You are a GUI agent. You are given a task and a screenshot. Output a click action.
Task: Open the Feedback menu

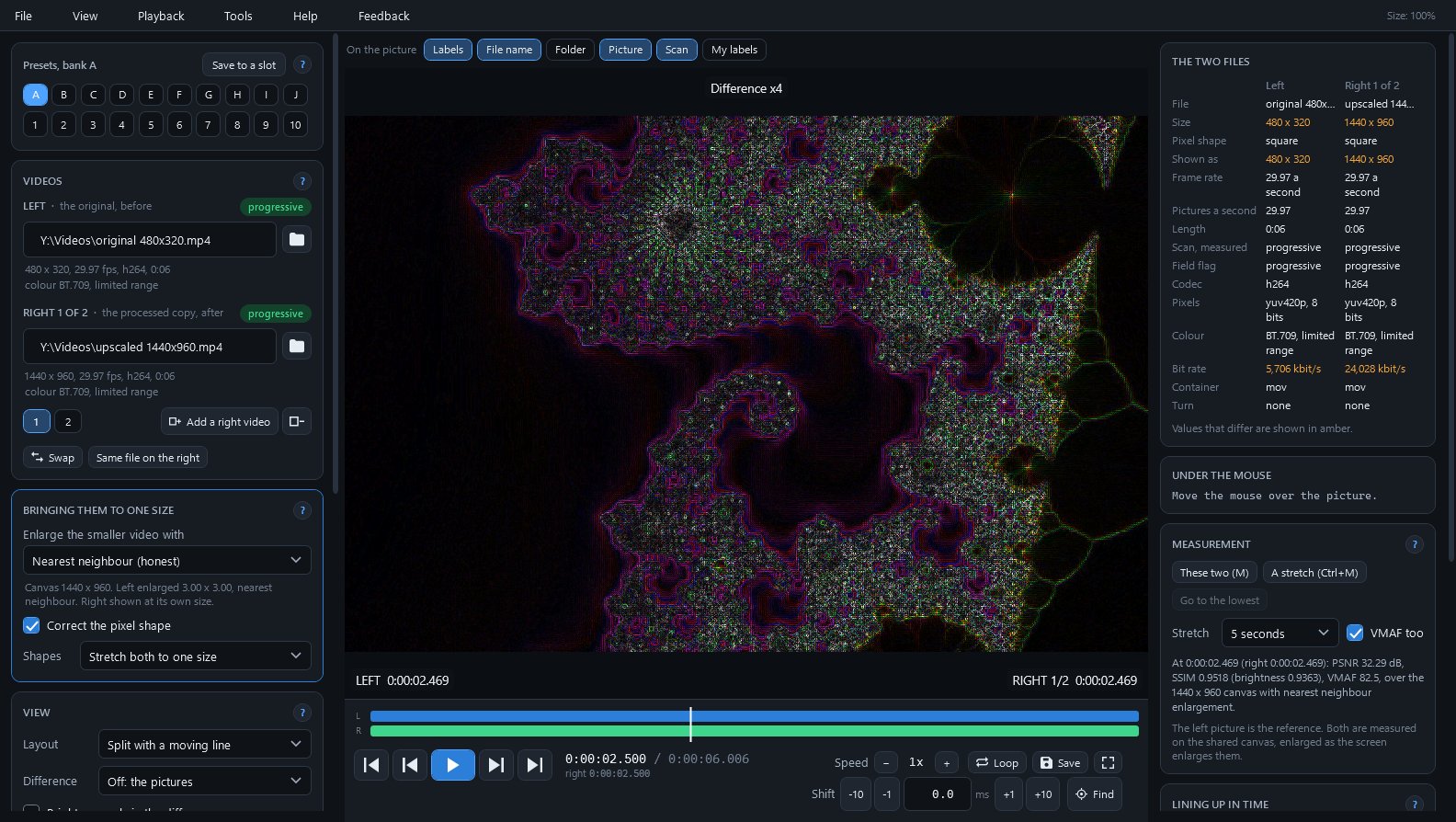pyautogui.click(x=384, y=16)
